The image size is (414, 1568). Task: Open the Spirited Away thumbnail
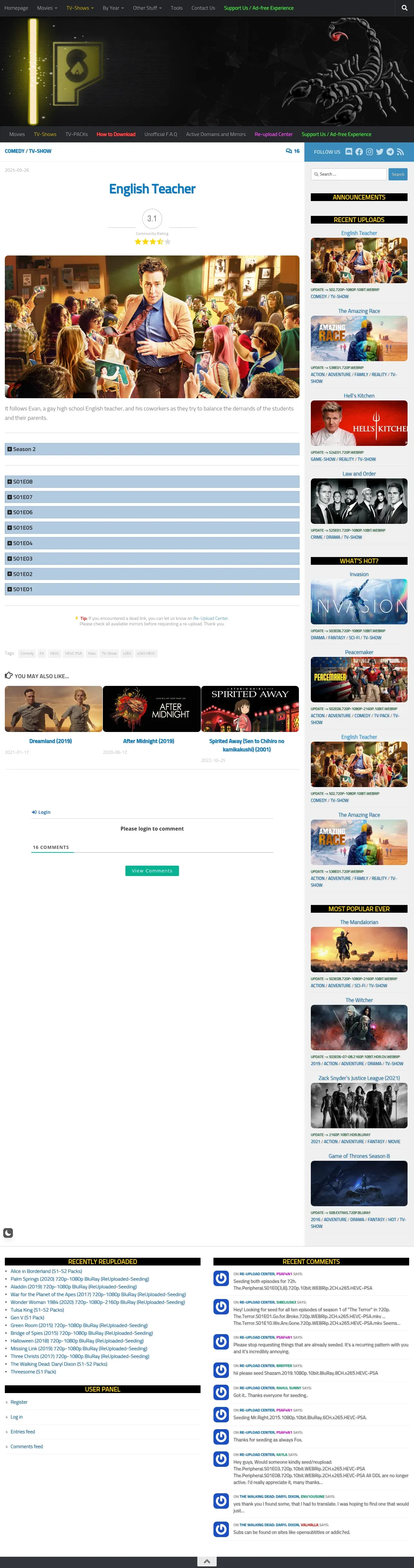click(250, 708)
